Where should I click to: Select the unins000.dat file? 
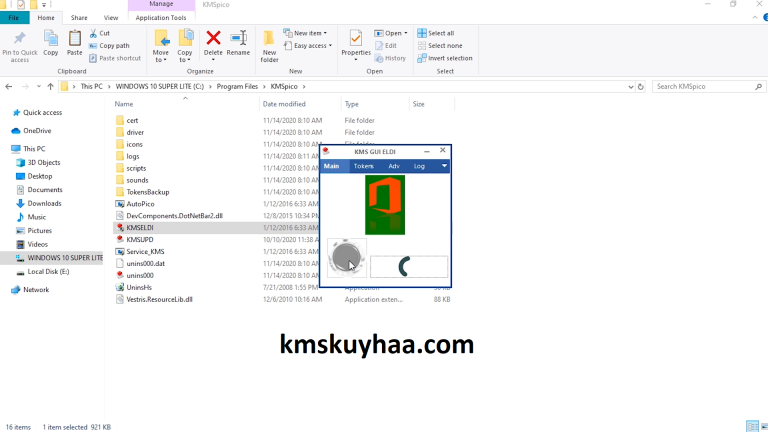[x=145, y=264]
